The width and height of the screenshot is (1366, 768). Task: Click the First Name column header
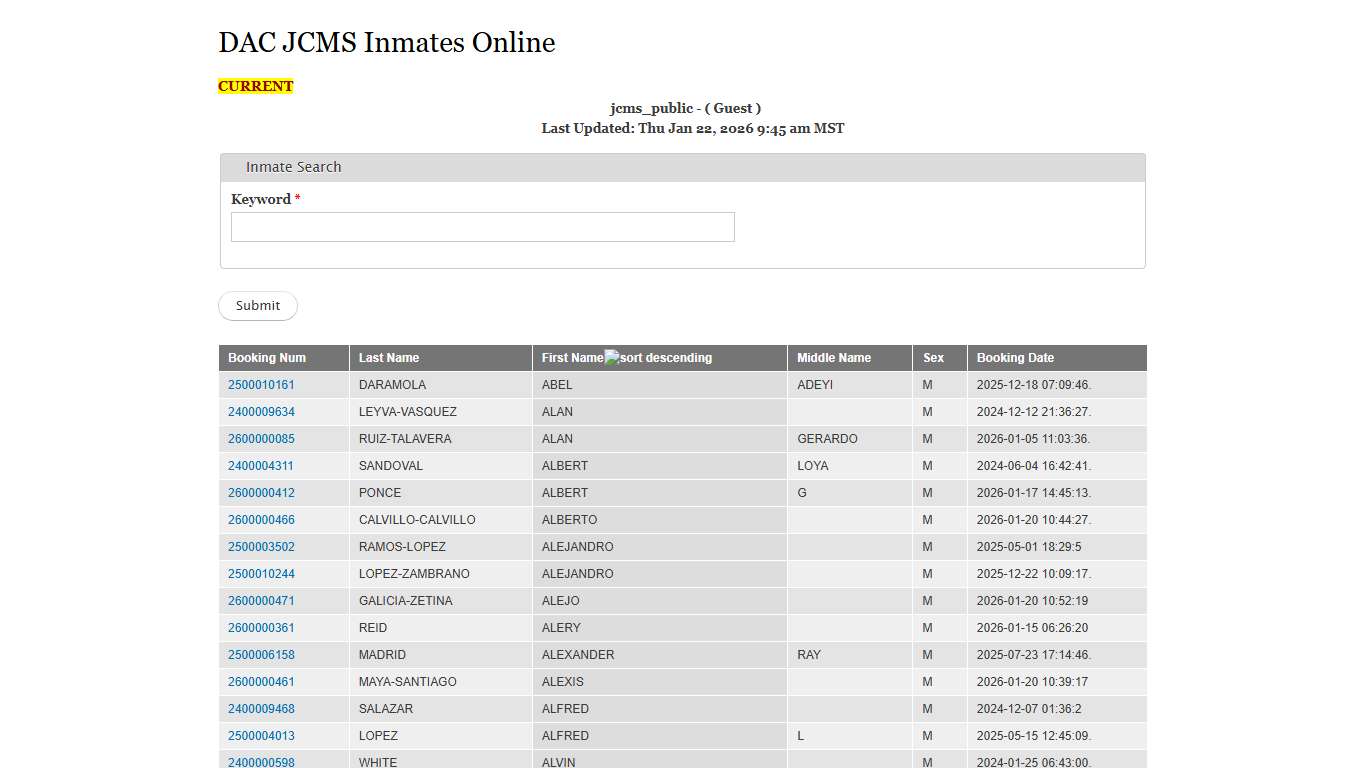click(x=570, y=357)
